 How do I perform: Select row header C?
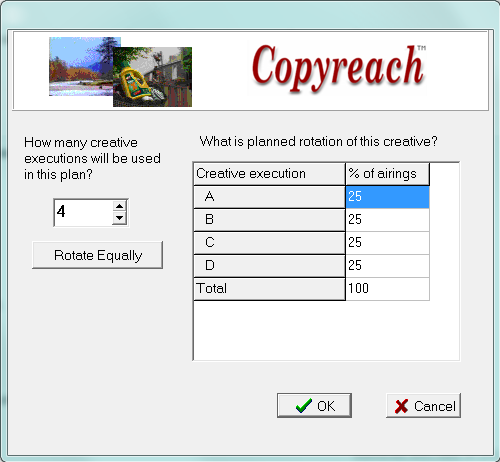click(269, 243)
